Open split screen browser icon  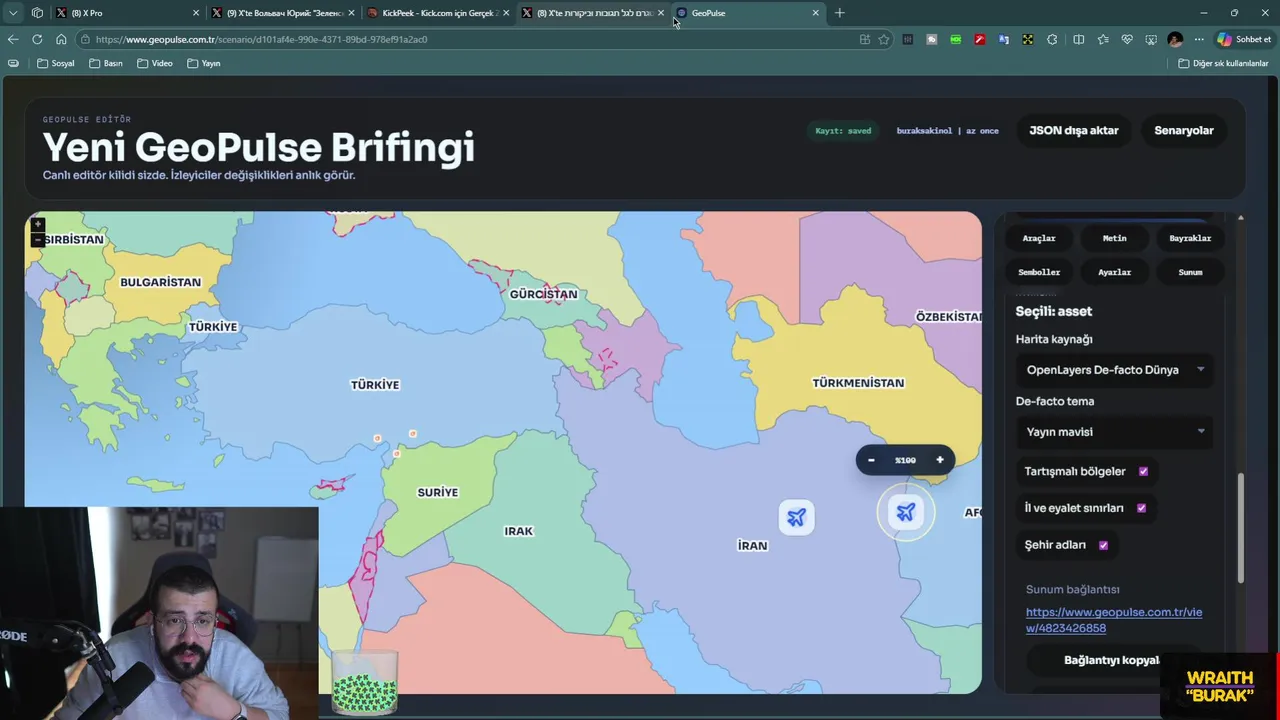coord(1078,39)
